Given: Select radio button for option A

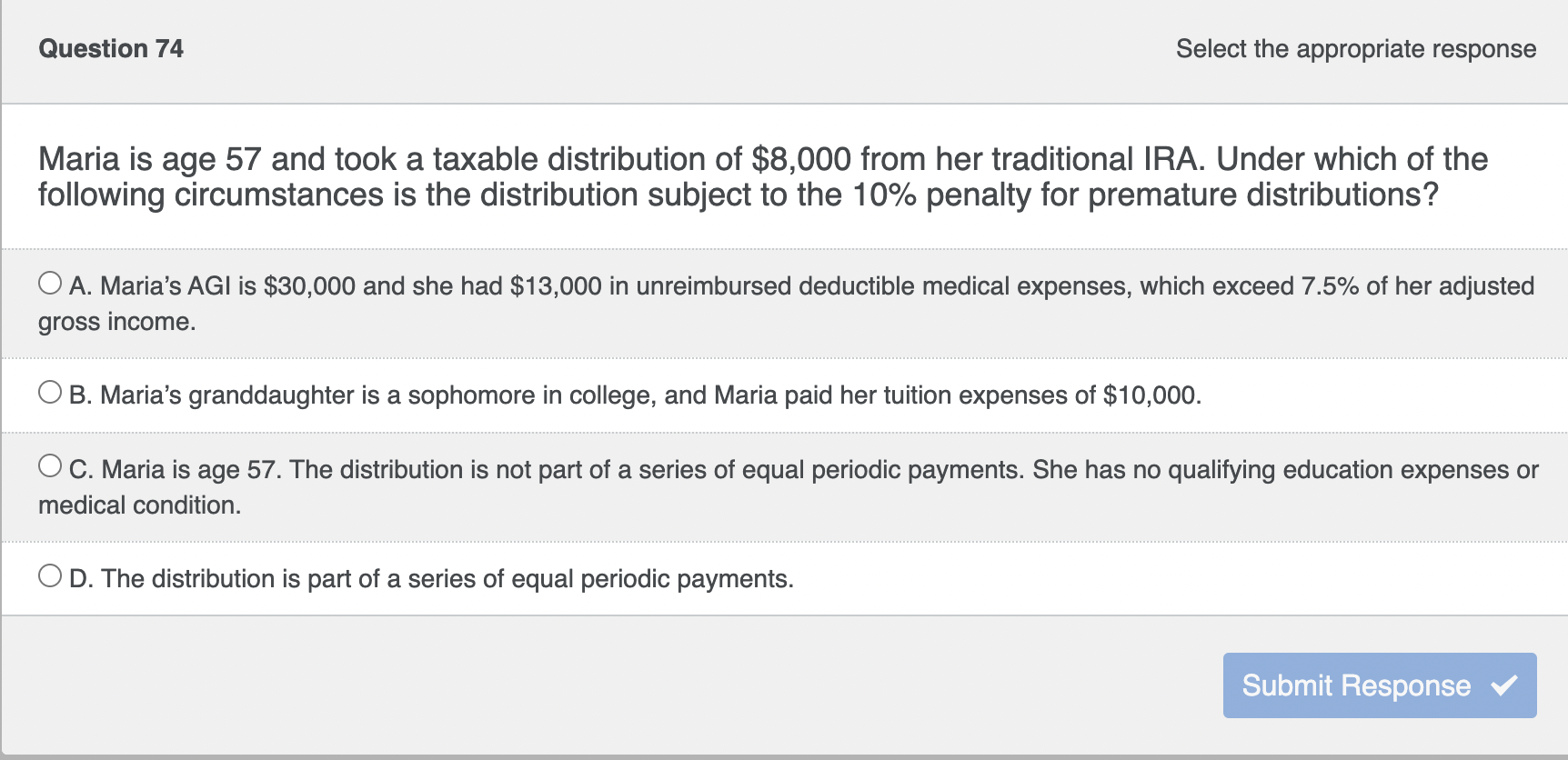Looking at the screenshot, I should tap(49, 282).
